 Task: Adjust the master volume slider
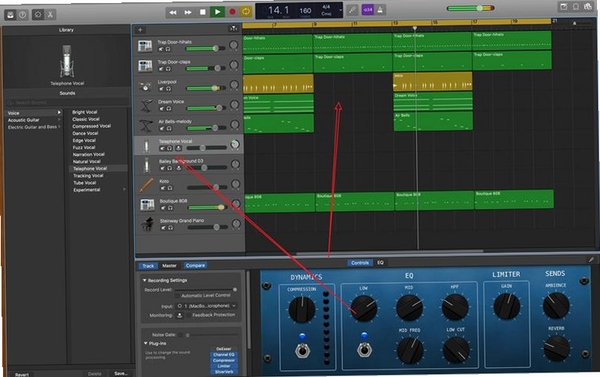coord(470,8)
